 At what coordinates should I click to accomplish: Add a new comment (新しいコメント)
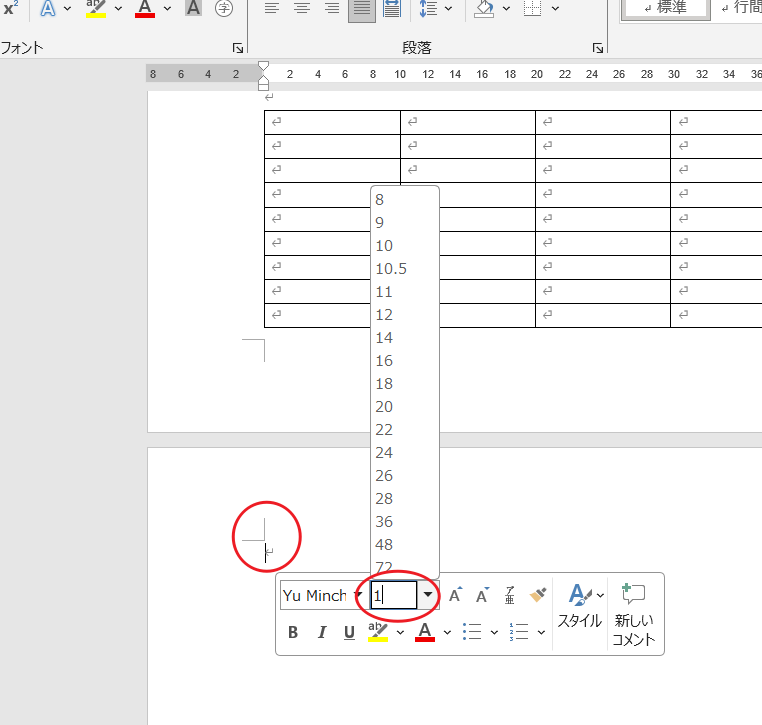click(634, 613)
